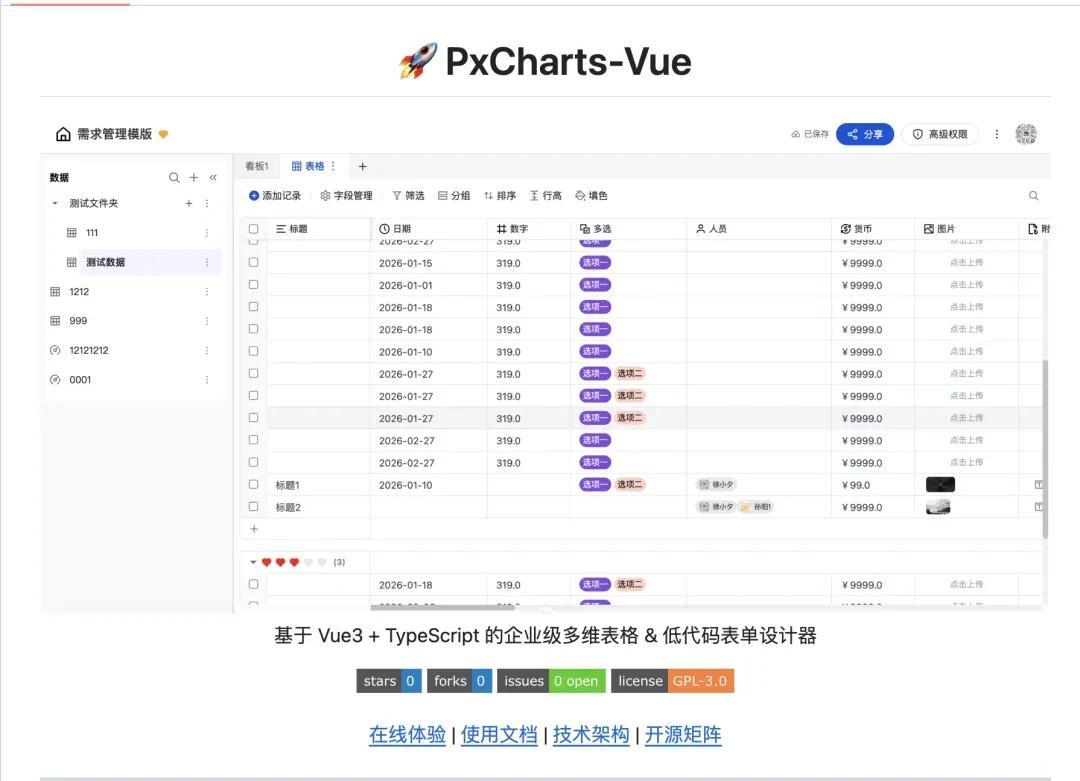Click the three-dot menu on 表格 tab
This screenshot has height=781, width=1080.
333,166
